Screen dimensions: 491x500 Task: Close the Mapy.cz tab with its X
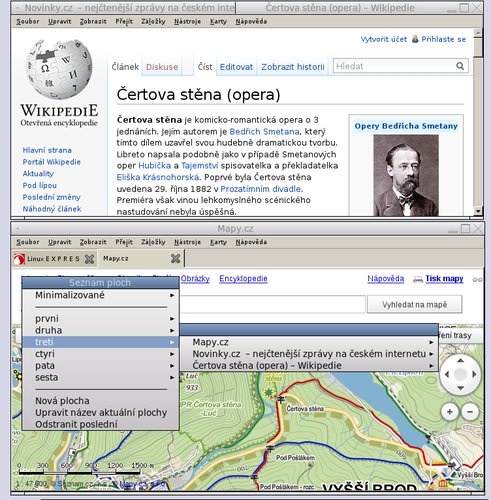(175, 258)
